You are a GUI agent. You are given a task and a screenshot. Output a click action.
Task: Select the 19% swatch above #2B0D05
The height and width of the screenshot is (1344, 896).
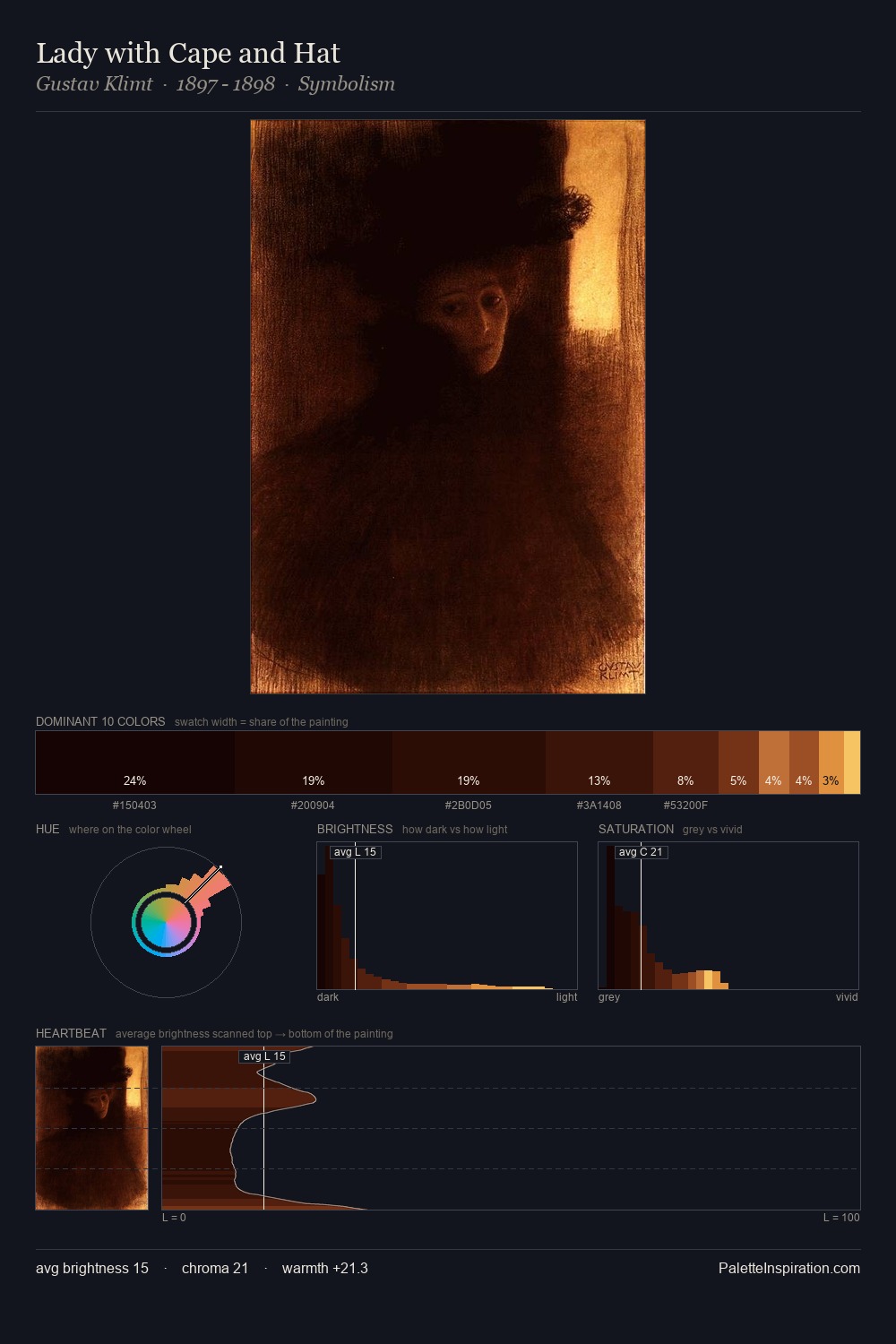pos(469,762)
